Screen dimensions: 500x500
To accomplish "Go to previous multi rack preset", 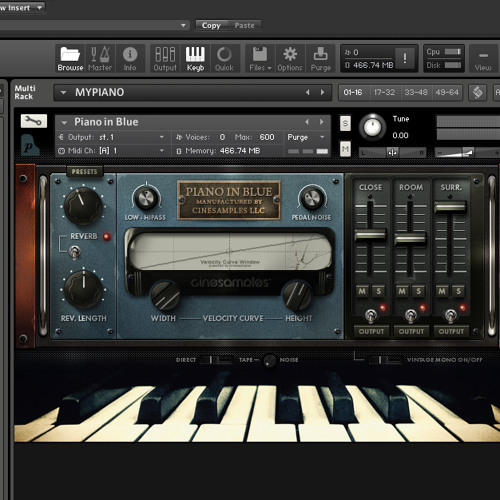I will [308, 92].
